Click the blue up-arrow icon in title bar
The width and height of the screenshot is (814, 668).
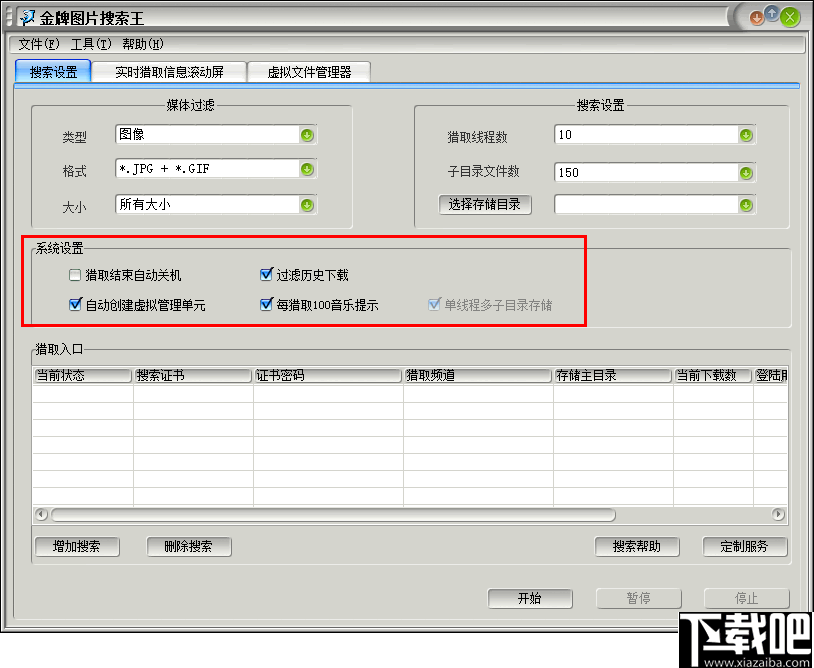(x=773, y=15)
